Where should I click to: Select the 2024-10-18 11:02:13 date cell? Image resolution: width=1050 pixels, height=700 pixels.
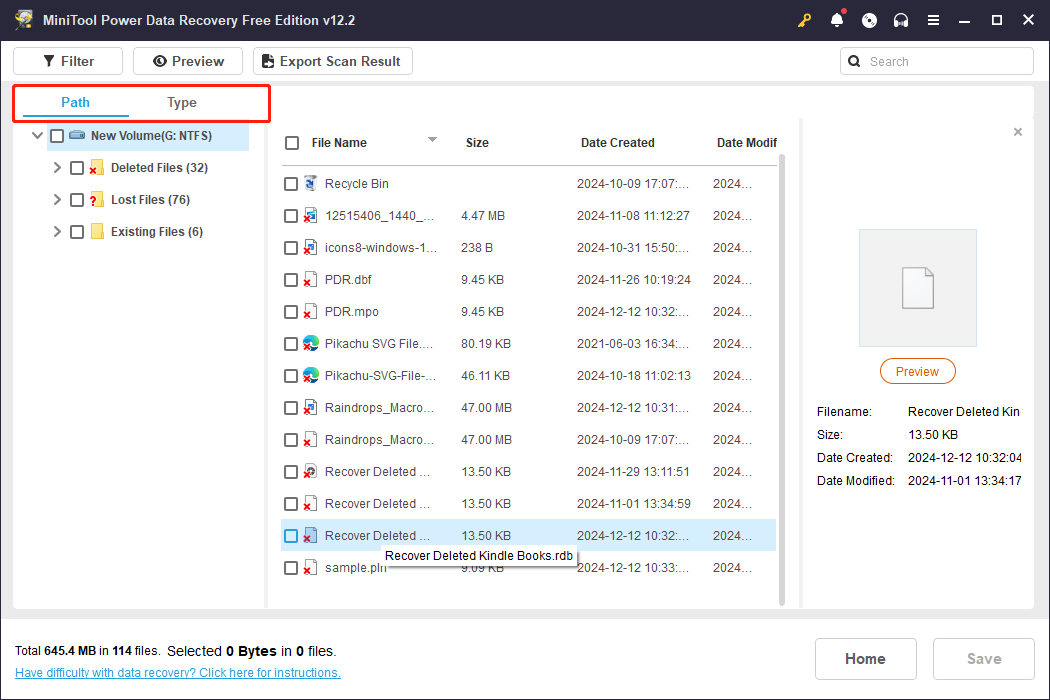[x=633, y=376]
